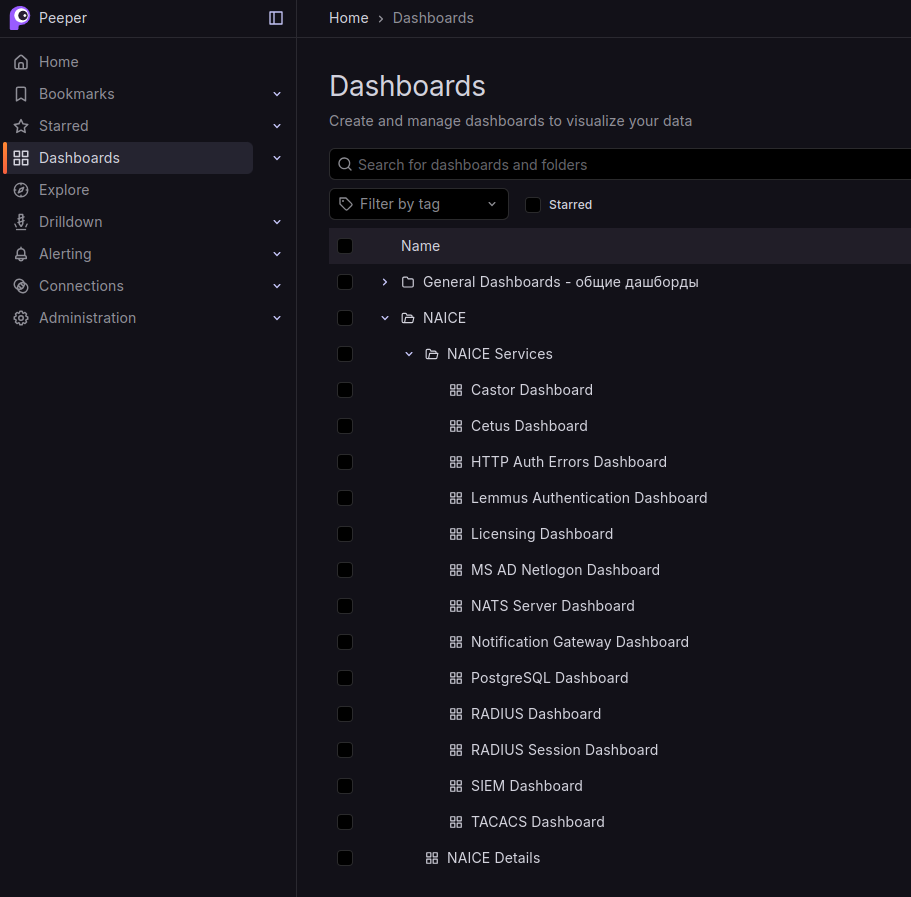911x897 pixels.
Task: Collapse the sidebar with the dock icon
Action: 276,18
